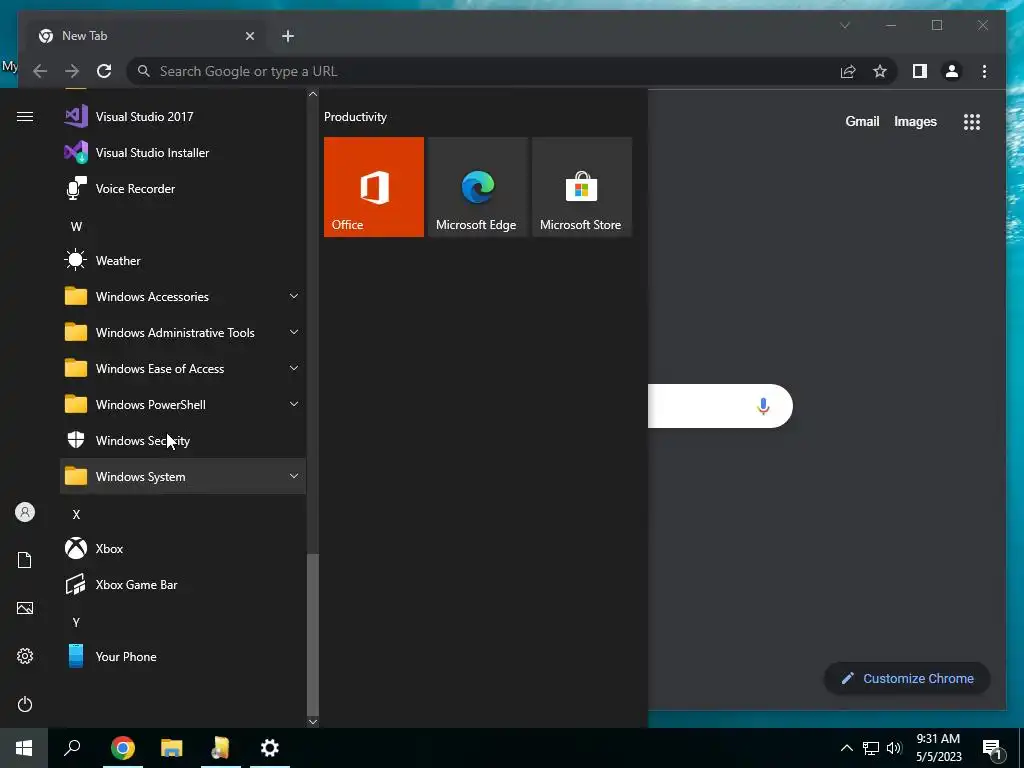This screenshot has height=768, width=1024.
Task: Open Gmail link
Action: tap(862, 121)
